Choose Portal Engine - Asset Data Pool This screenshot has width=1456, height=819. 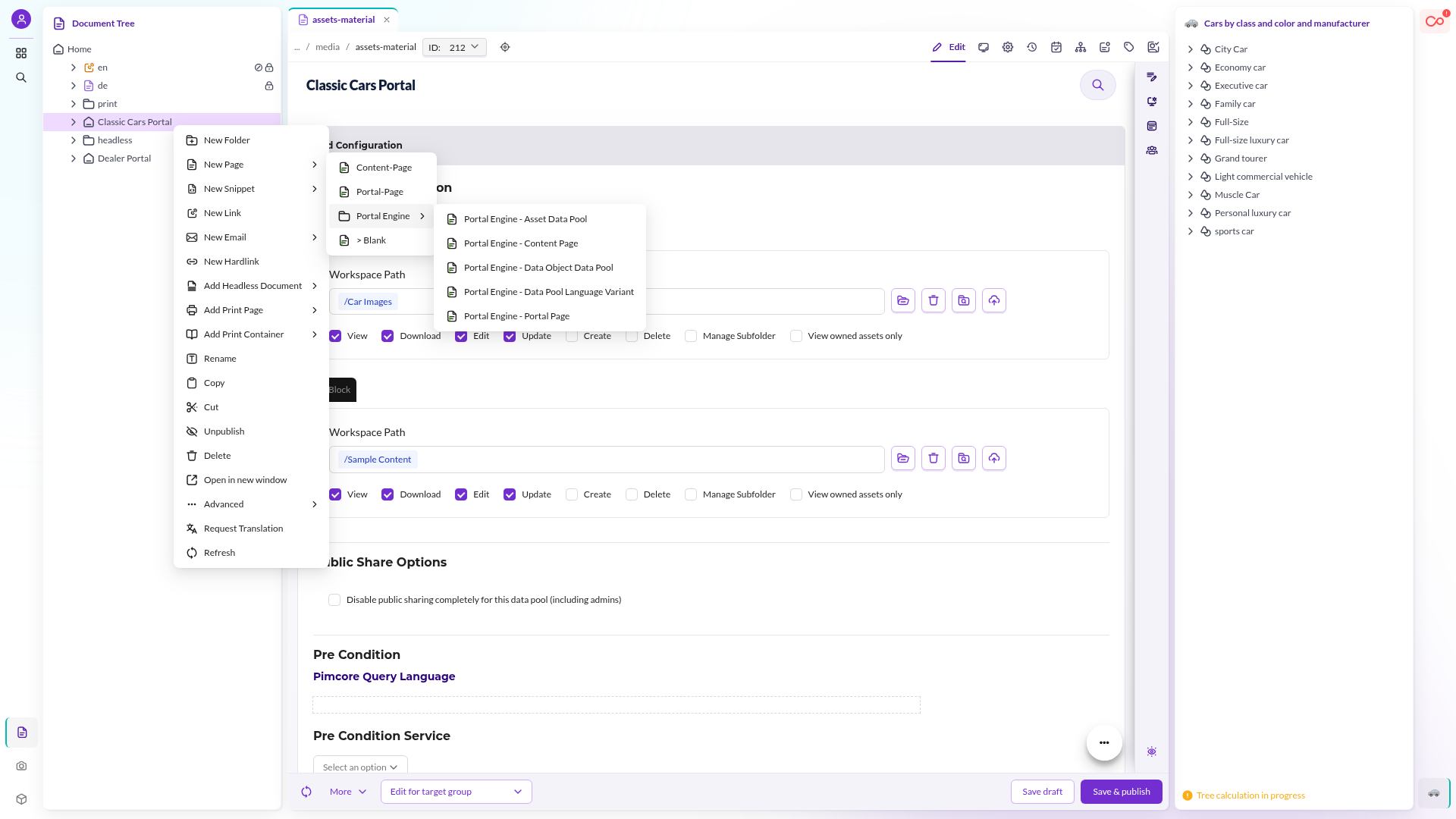pos(540,219)
